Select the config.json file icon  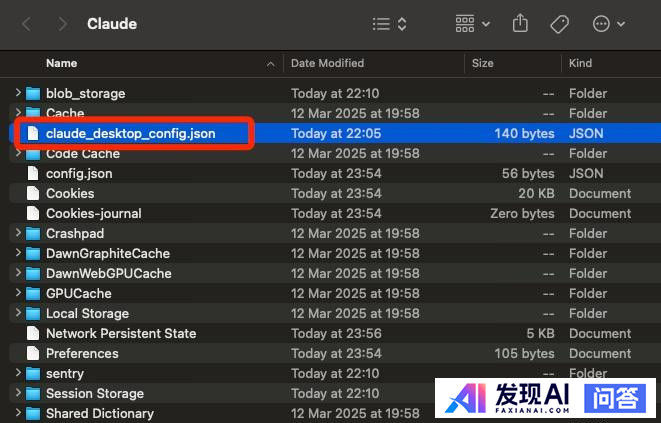point(33,173)
